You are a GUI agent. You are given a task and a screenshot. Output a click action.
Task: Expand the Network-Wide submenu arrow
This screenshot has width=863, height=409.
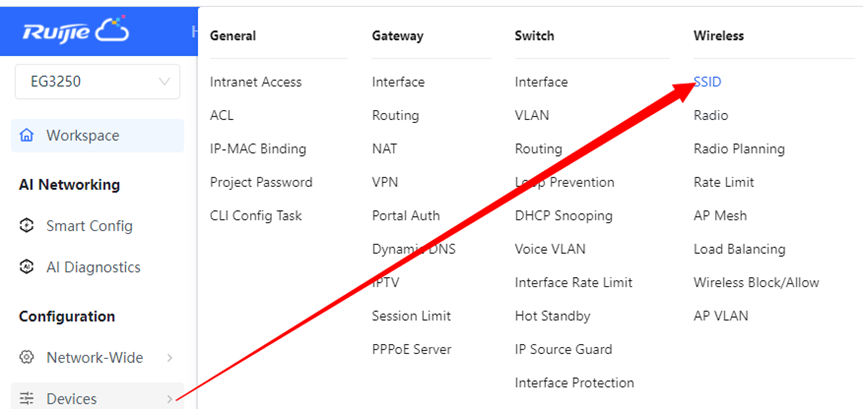tap(170, 358)
